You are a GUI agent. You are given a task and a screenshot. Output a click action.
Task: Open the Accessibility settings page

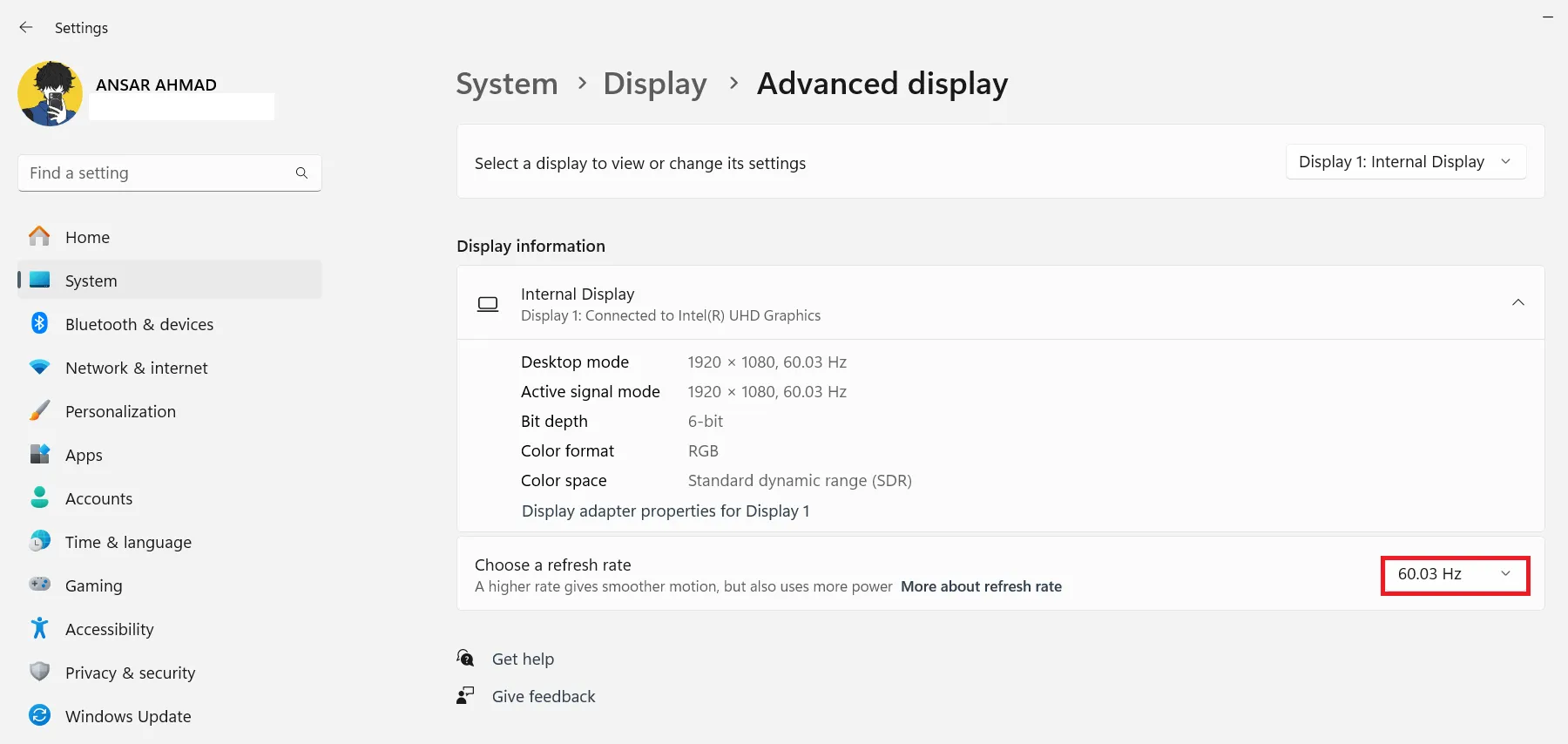pos(109,629)
